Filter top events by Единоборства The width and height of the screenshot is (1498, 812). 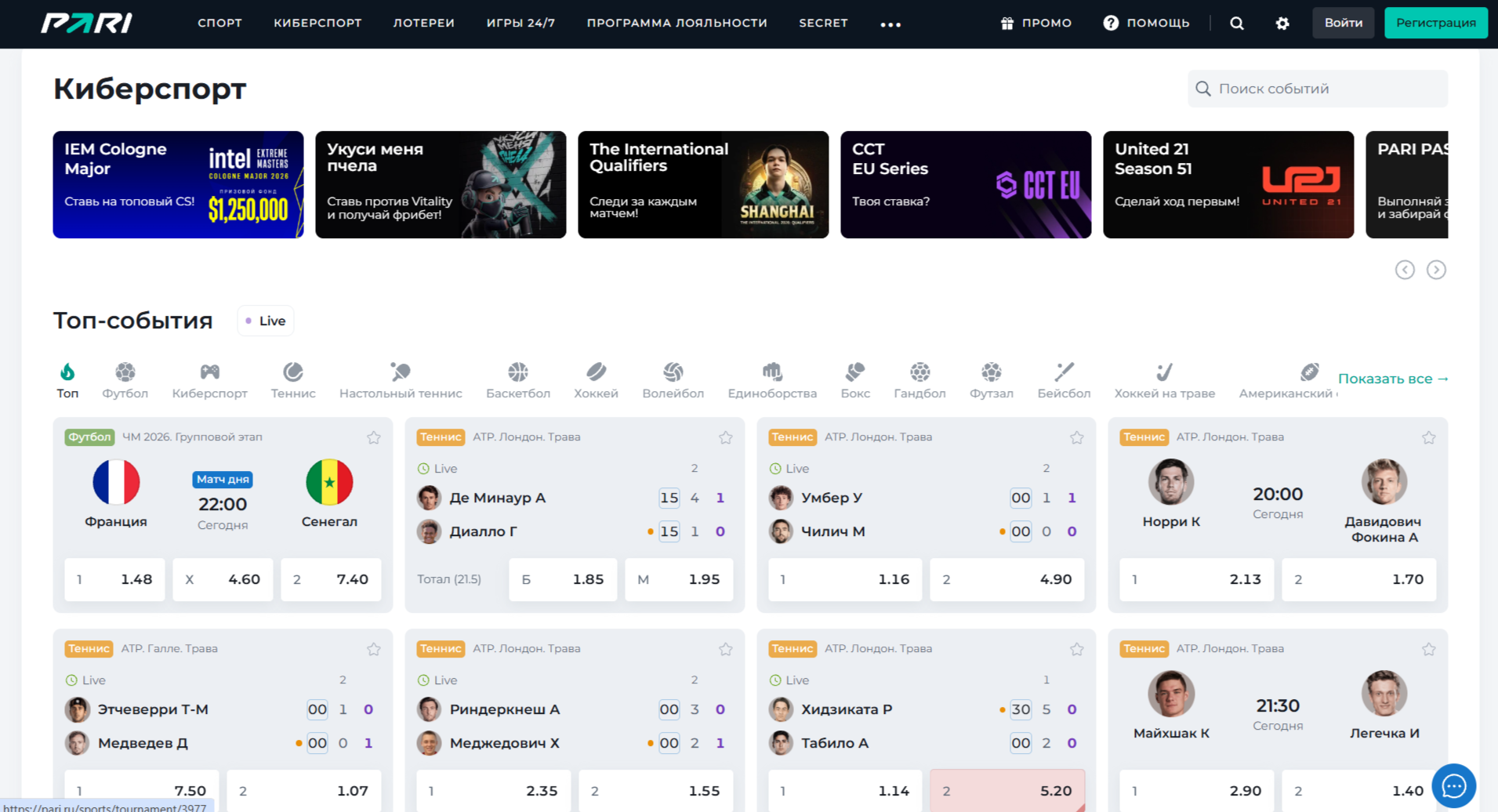(772, 380)
